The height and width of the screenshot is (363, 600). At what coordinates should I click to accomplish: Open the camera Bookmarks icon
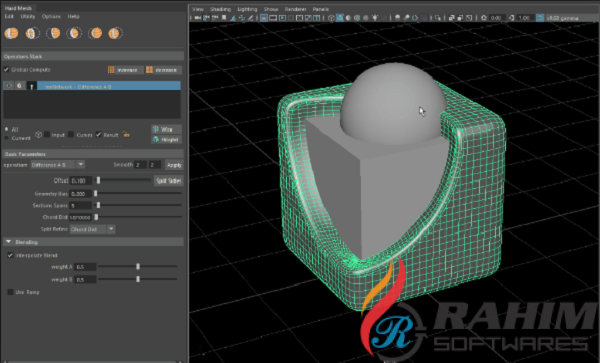coord(224,18)
